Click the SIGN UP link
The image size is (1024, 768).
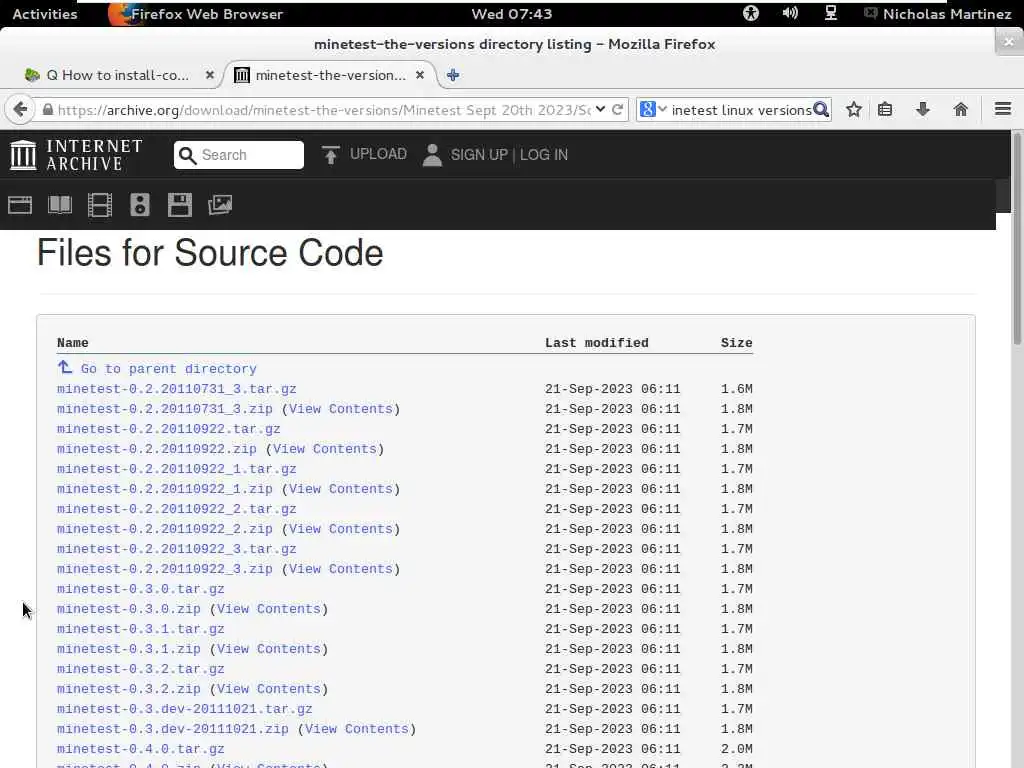click(x=479, y=155)
